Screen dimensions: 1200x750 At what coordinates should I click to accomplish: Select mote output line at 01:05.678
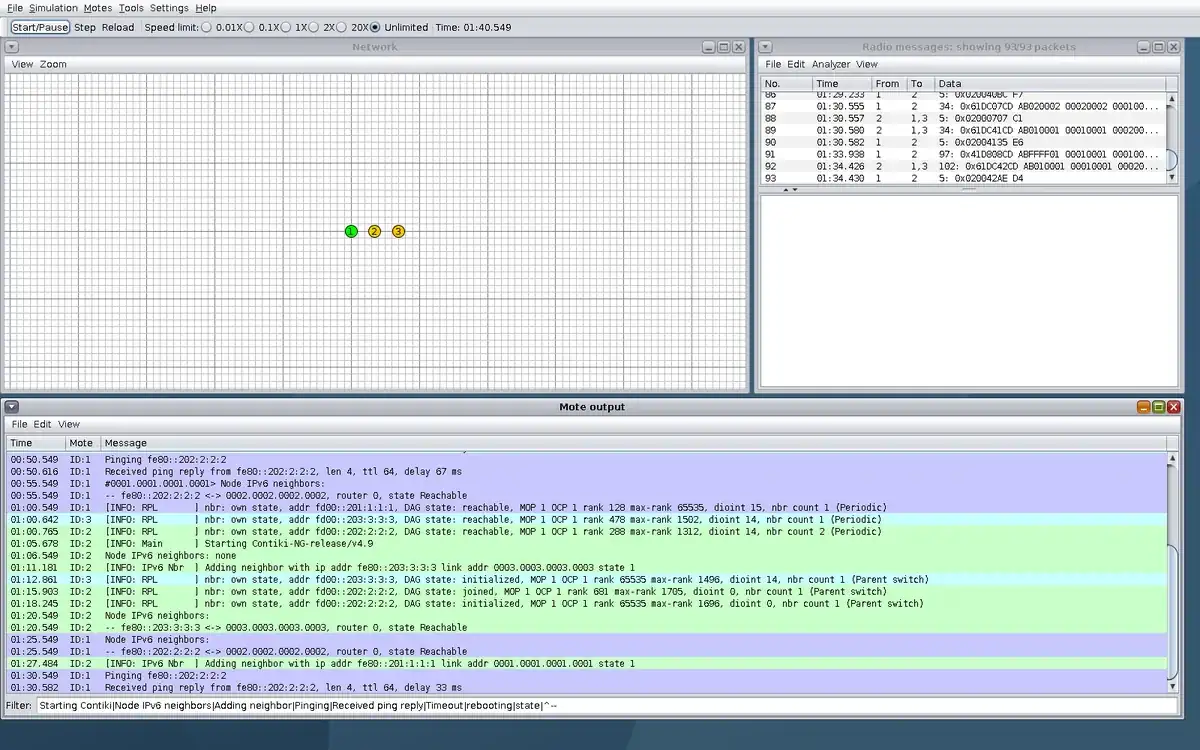pos(587,544)
